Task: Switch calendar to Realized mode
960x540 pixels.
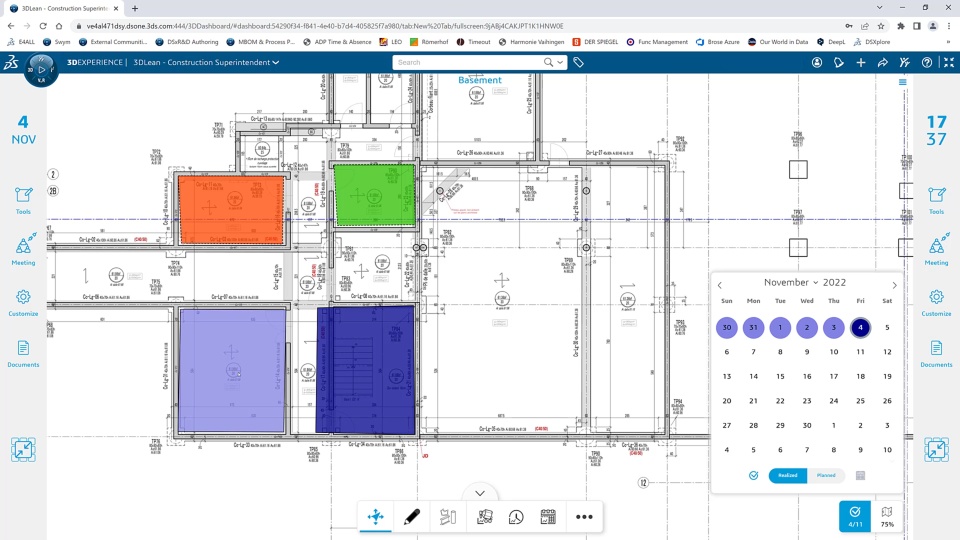Action: 787,475
